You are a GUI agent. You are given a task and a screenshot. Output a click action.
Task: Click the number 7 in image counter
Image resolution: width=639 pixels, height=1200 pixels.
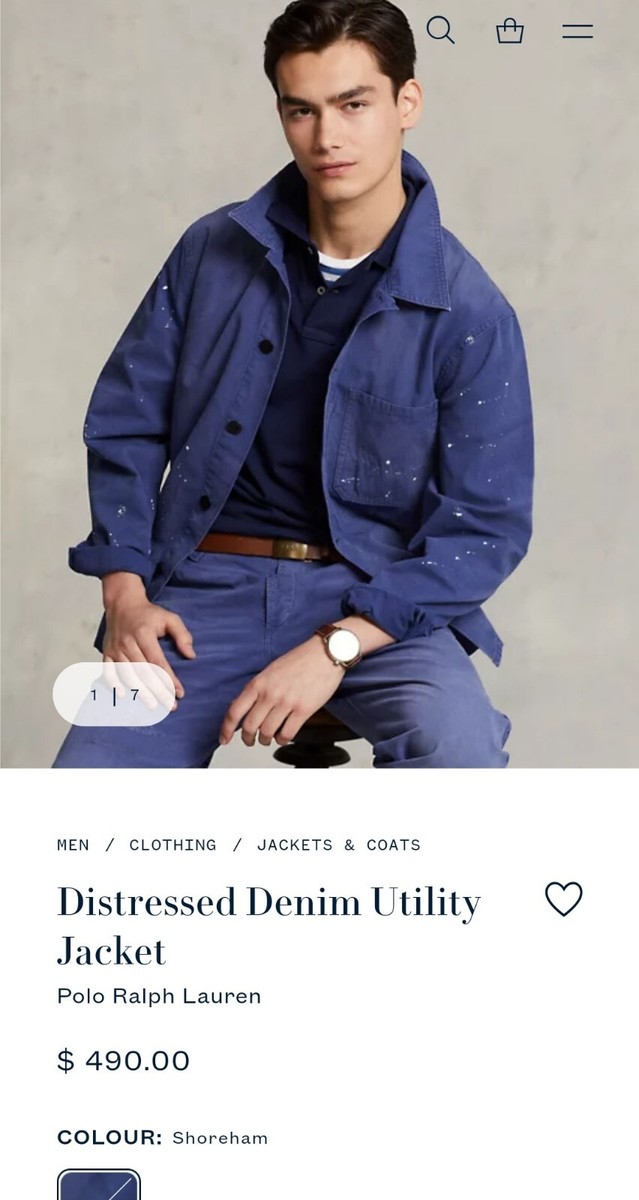(135, 694)
